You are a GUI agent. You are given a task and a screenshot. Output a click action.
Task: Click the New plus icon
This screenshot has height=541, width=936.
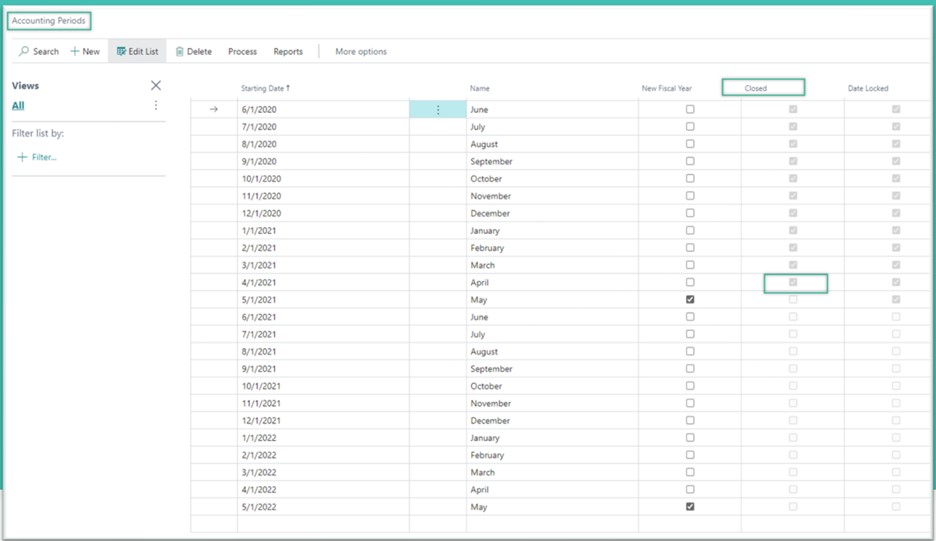[x=75, y=51]
